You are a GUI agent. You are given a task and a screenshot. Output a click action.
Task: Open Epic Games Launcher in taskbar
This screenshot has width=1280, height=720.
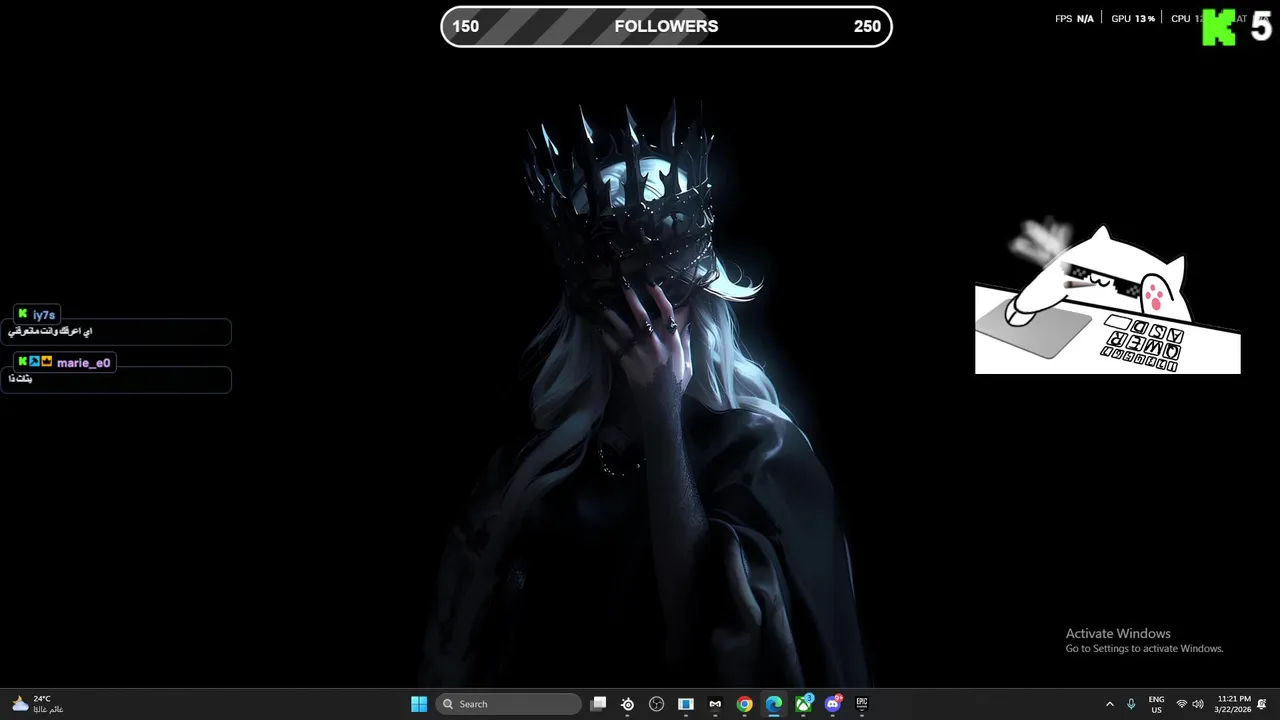point(861,704)
